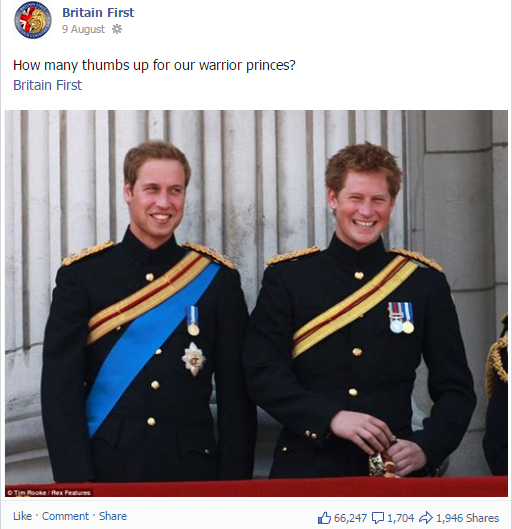Click the Share link below the photo

pyautogui.click(x=113, y=516)
